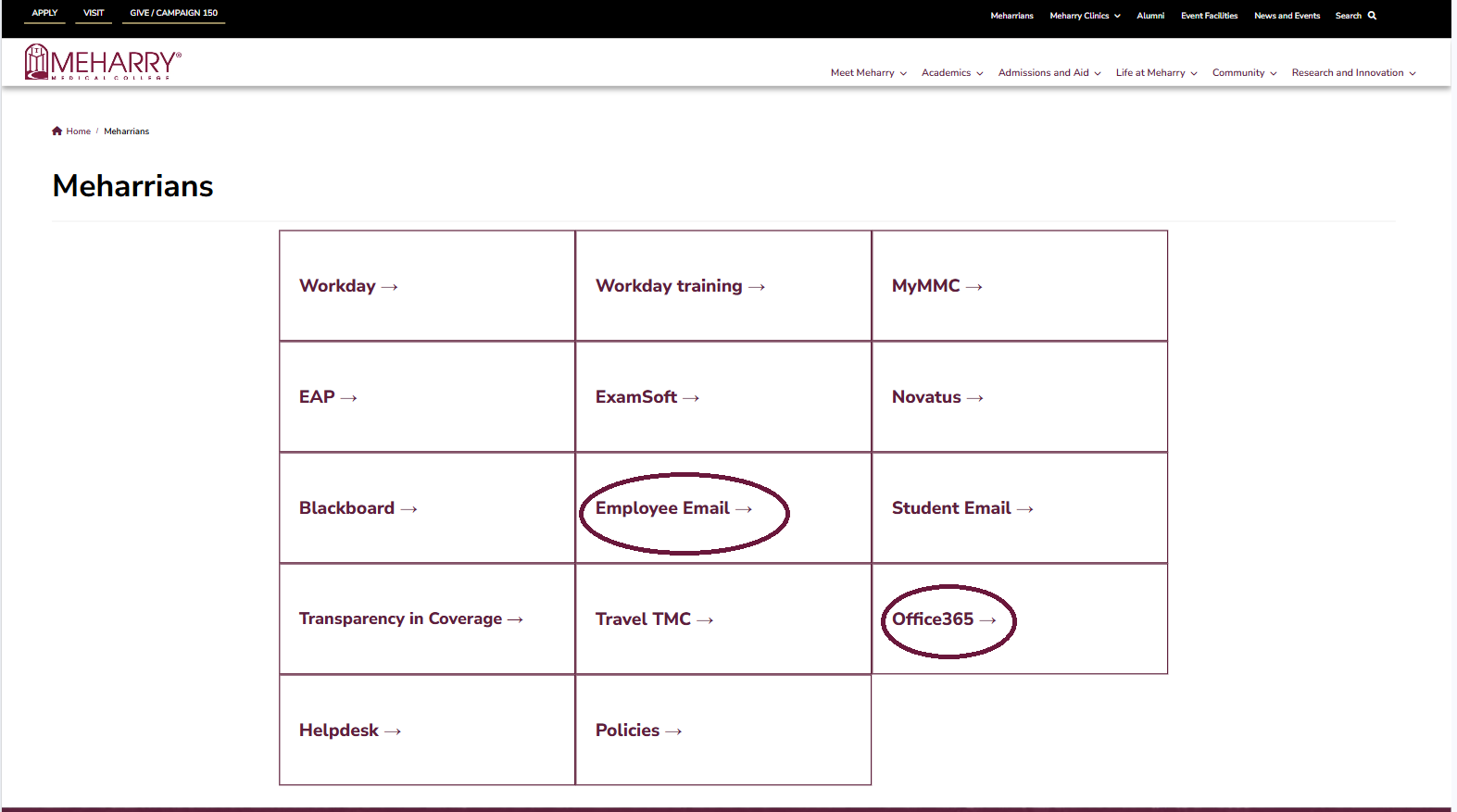1457x812 pixels.
Task: Open Transparency in Coverage tile
Action: (x=427, y=619)
